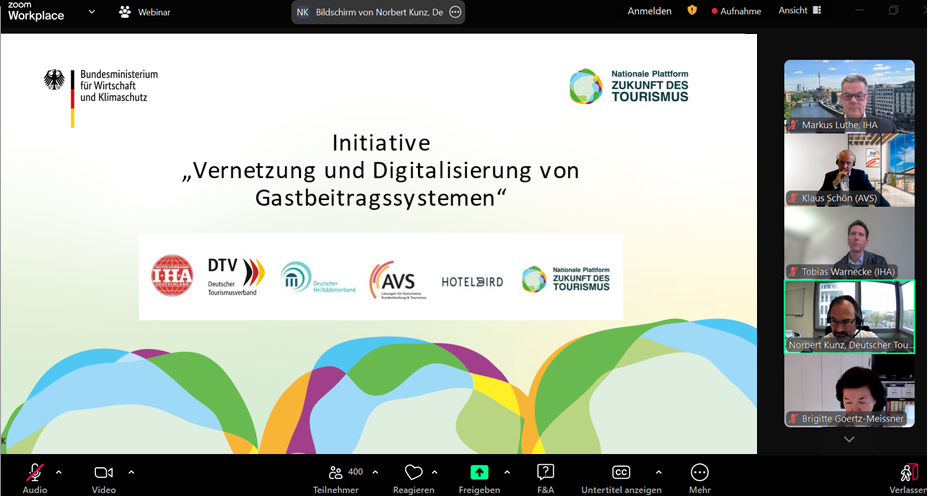Select Klaus Schön (AVS) video tile
Image resolution: width=928 pixels, height=496 pixels.
849,170
